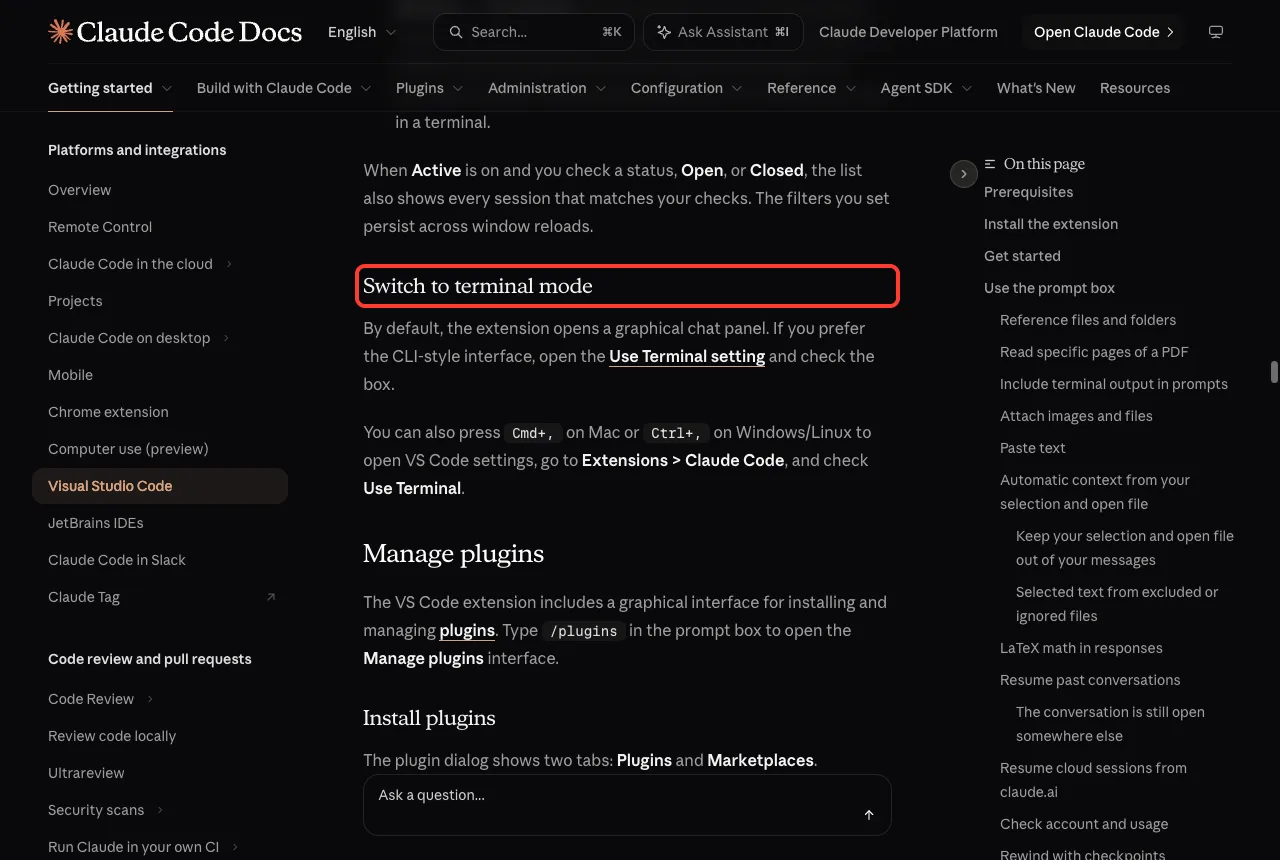Follow the plugins hyperlink in text
The height and width of the screenshot is (860, 1280).
[467, 630]
